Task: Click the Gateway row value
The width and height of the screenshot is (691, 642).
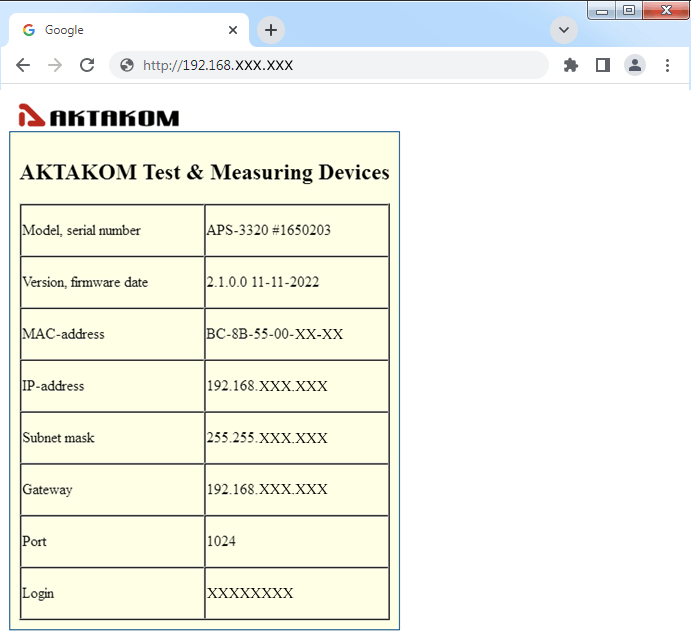Action: click(267, 489)
